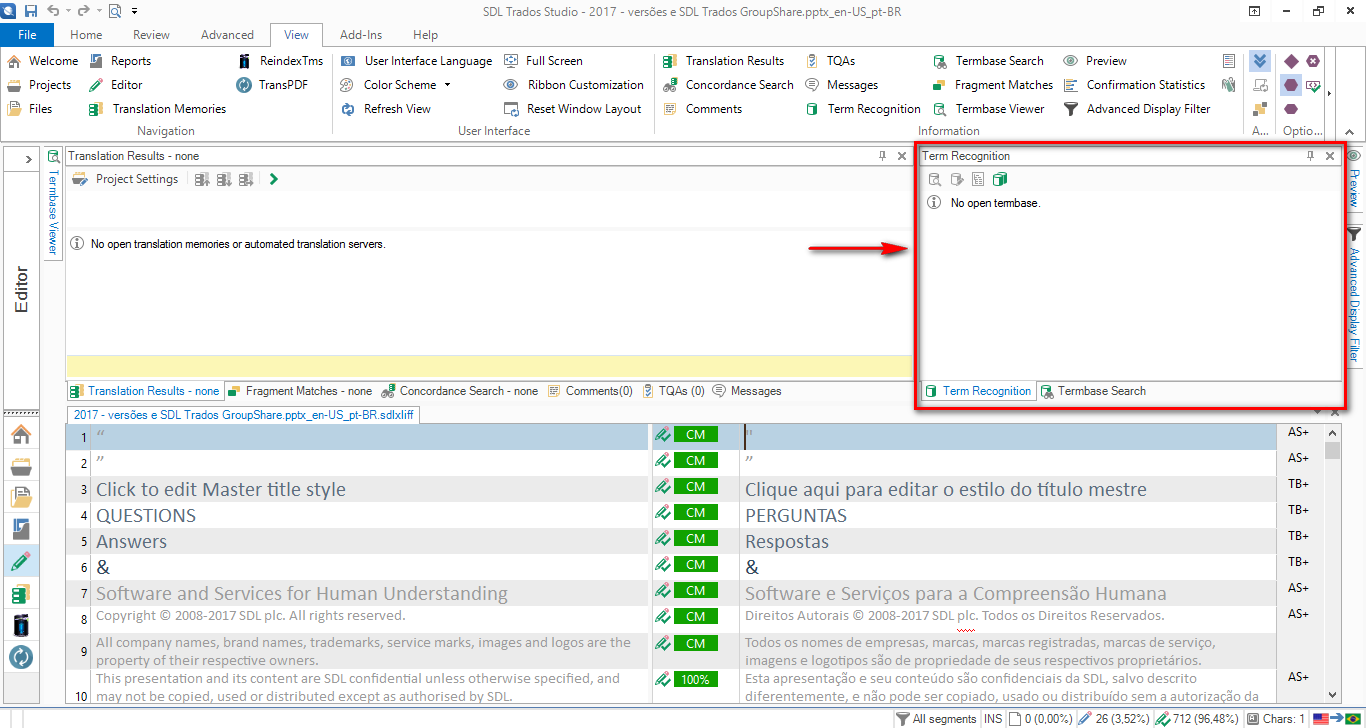
Task: Open Confirmation Statistics from ribbon
Action: pos(1134,85)
